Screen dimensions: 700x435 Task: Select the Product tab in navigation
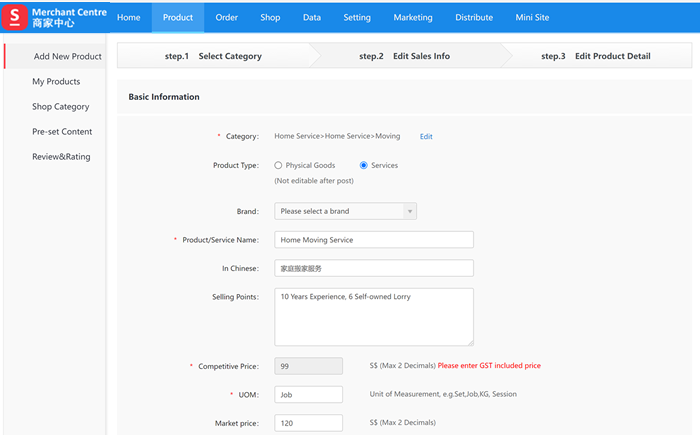pyautogui.click(x=178, y=17)
